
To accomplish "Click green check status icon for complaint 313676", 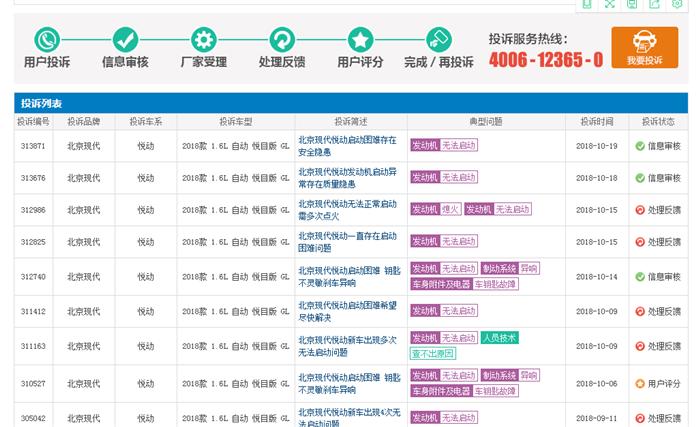I will (640, 178).
